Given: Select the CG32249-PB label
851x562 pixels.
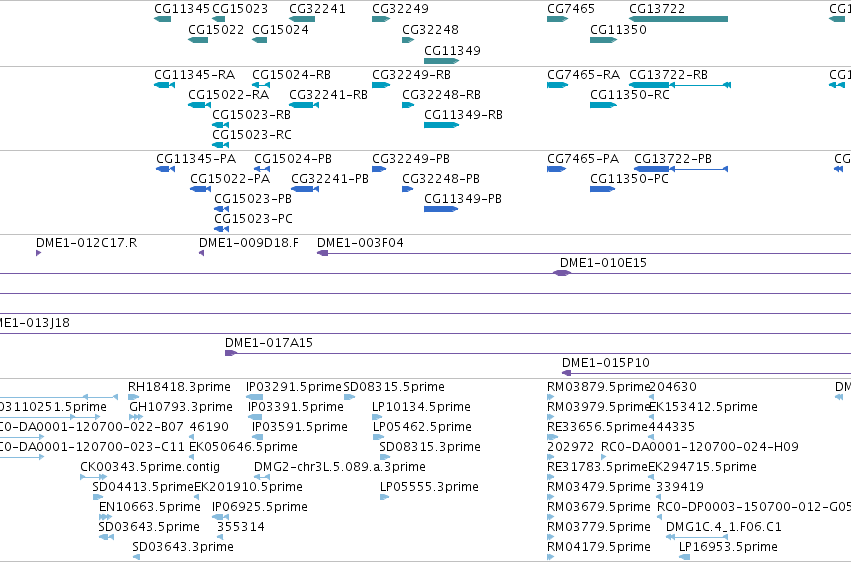Looking at the screenshot, I should click(x=411, y=158).
